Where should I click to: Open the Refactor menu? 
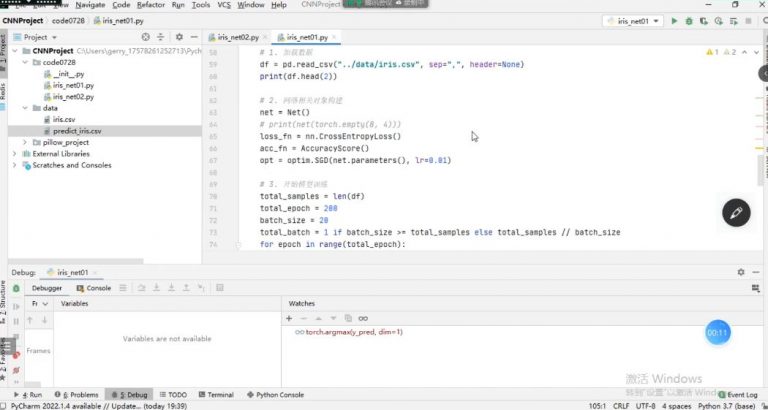point(151,5)
